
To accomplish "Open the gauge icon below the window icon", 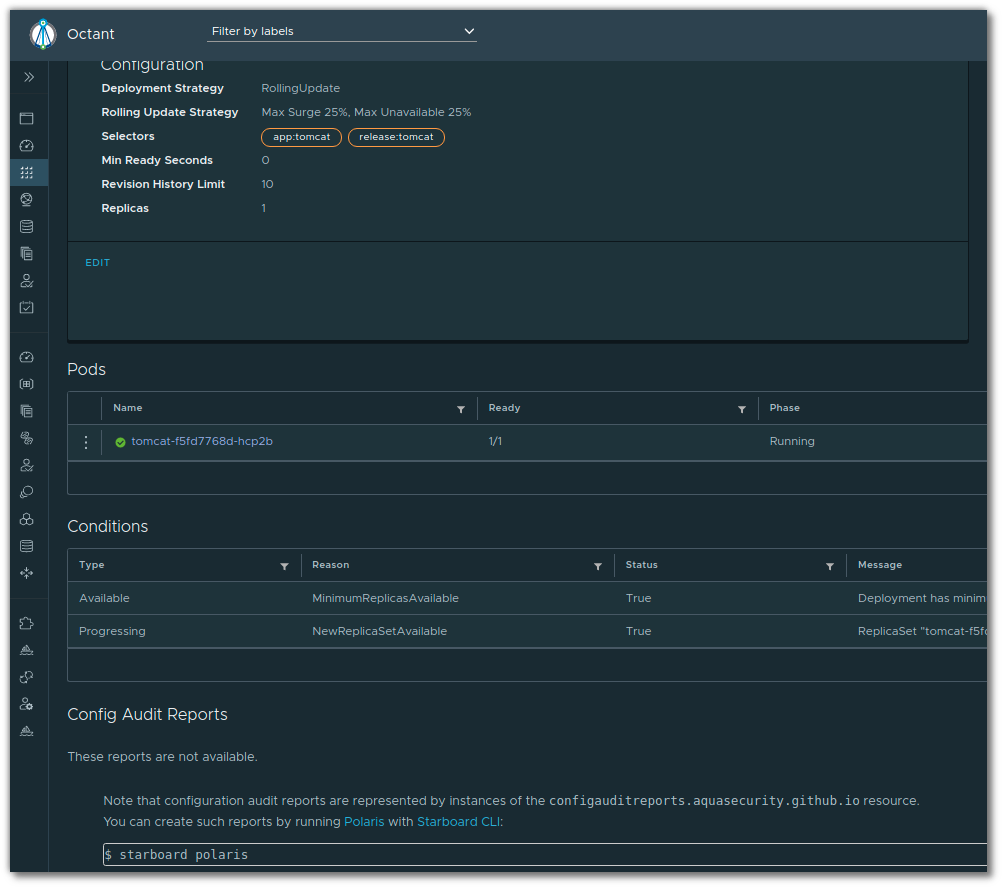I will 26,146.
